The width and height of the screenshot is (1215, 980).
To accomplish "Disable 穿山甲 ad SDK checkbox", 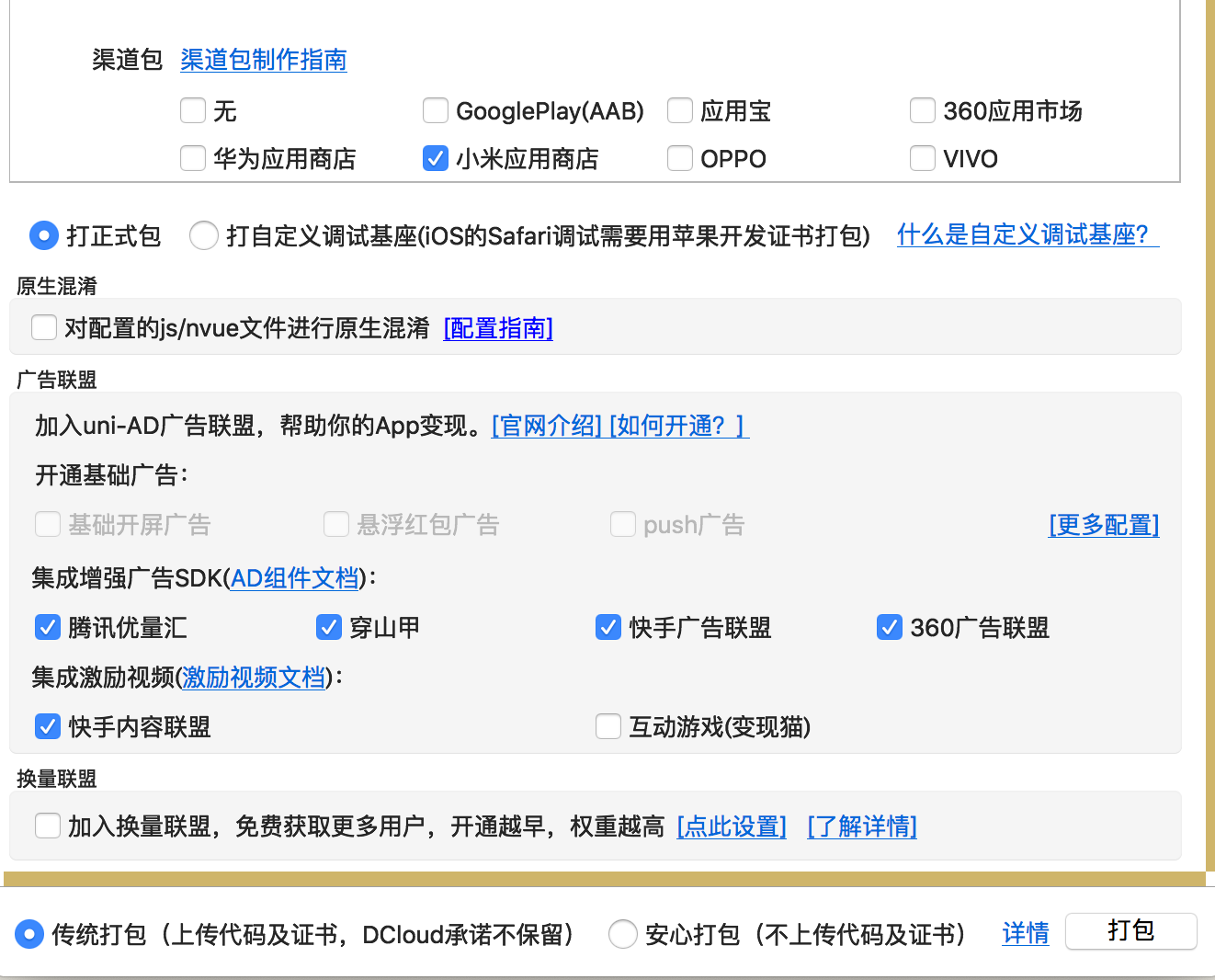I will point(329,628).
